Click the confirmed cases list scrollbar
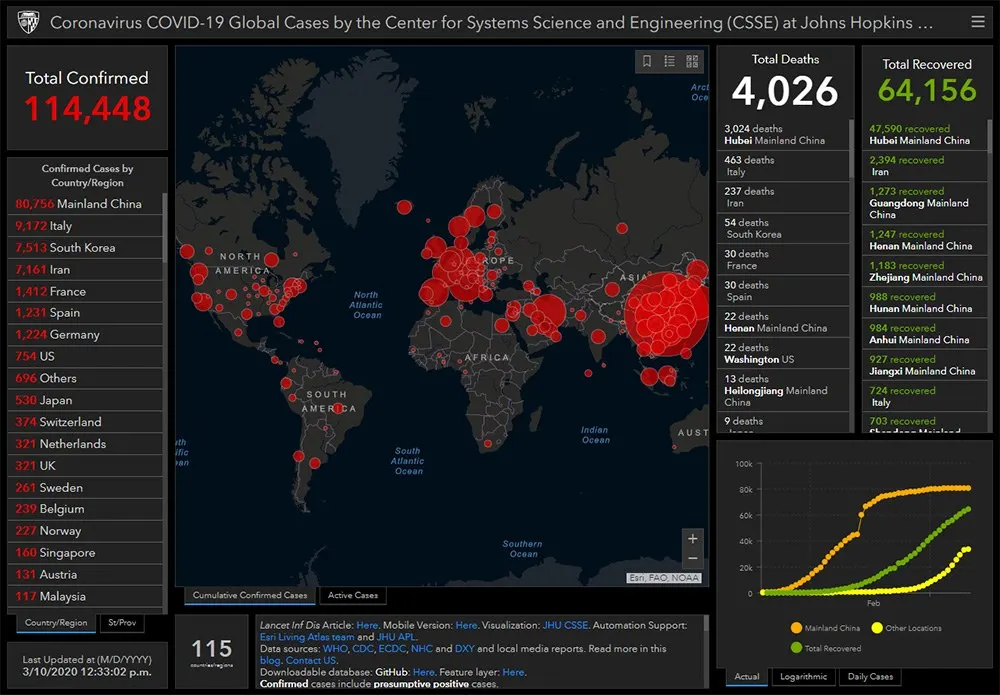 (166, 228)
